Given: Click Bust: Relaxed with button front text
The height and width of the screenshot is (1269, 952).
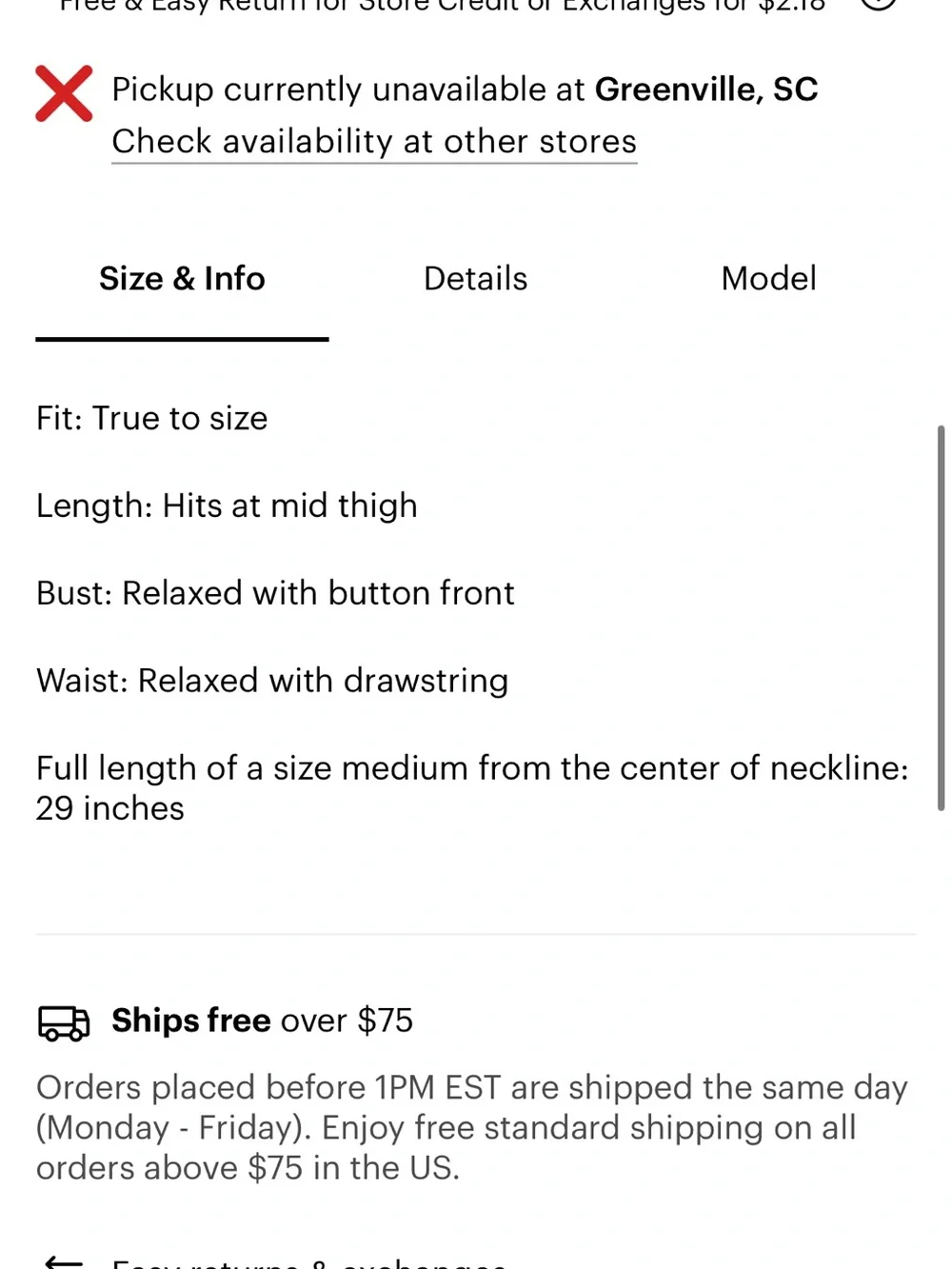Looking at the screenshot, I should tap(275, 593).
